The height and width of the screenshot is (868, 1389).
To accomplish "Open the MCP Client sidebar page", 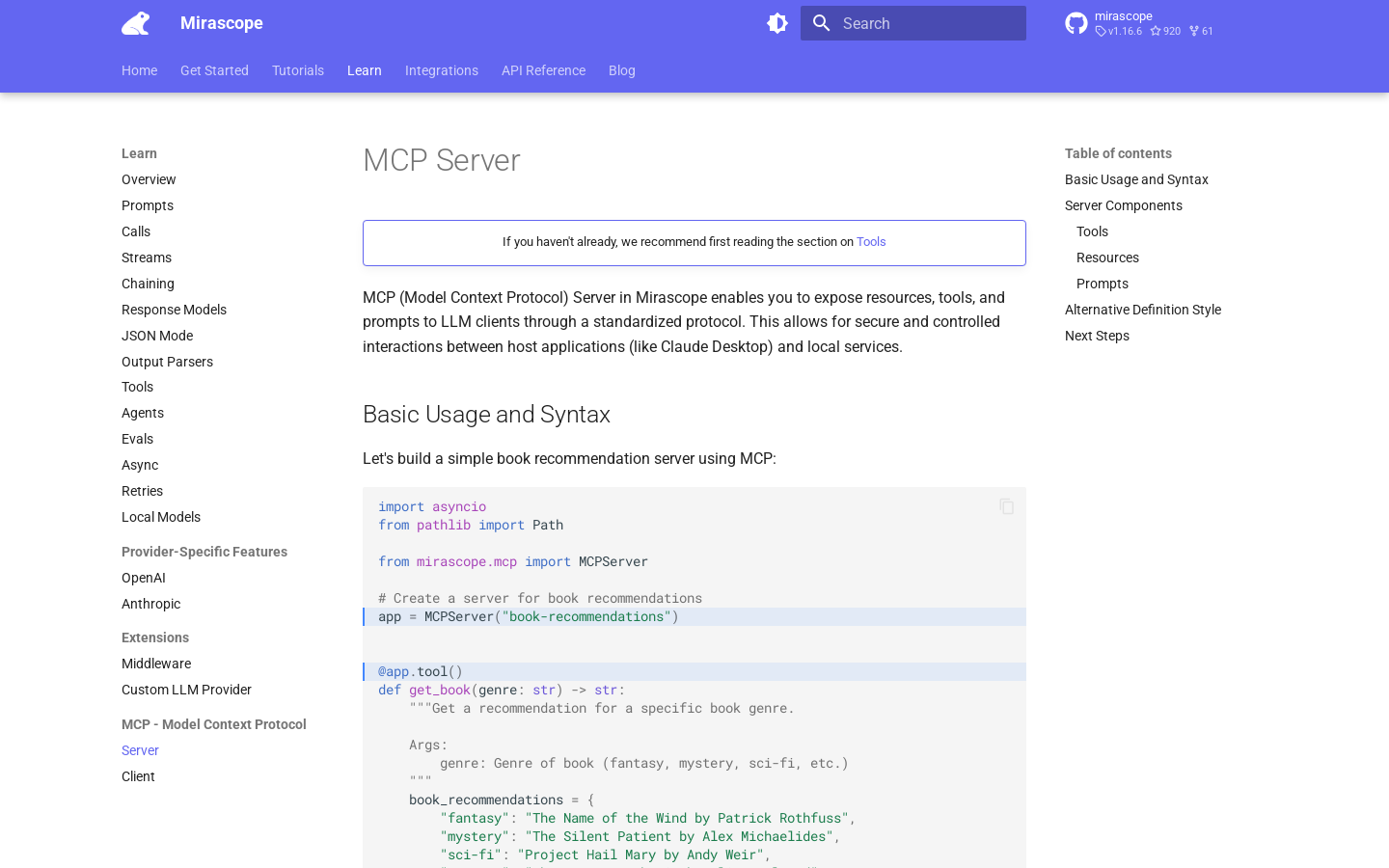I will tap(138, 776).
